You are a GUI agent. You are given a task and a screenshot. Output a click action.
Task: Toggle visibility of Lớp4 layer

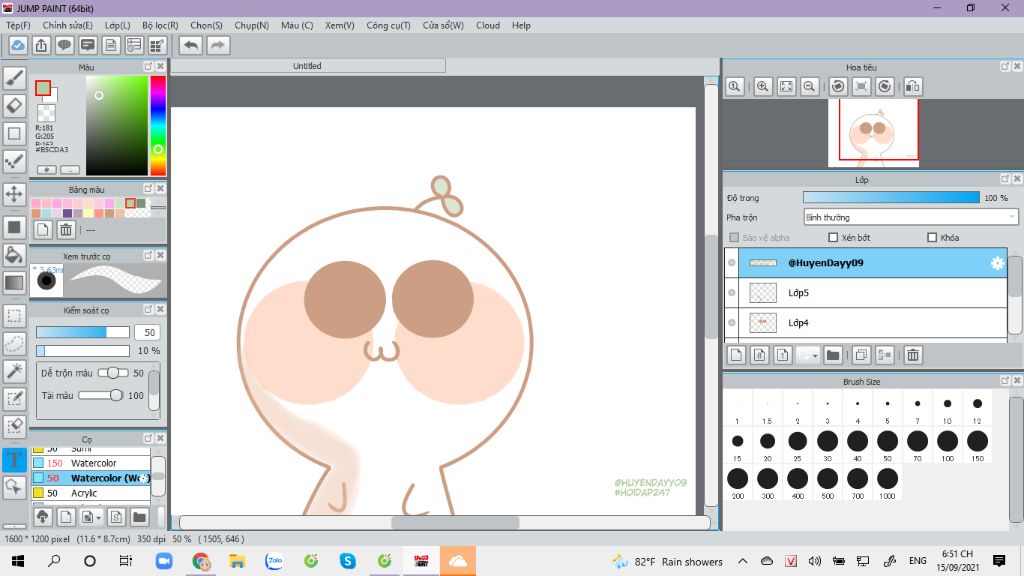(x=731, y=323)
